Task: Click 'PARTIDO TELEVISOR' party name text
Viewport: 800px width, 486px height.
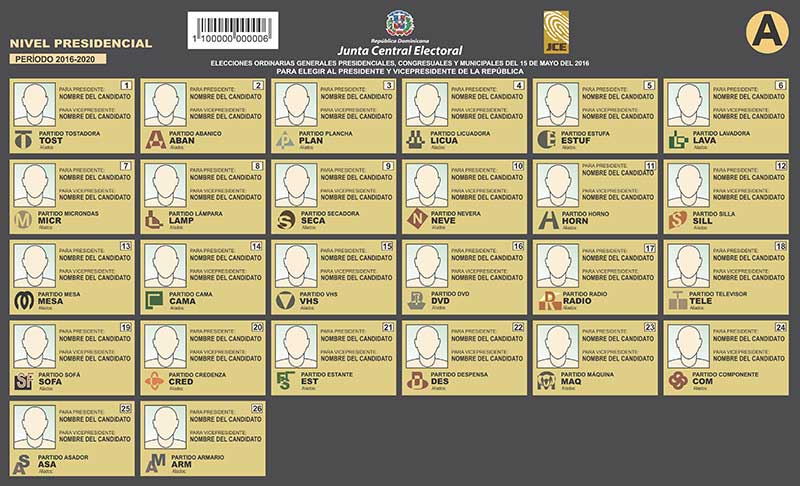Action: 718,294
